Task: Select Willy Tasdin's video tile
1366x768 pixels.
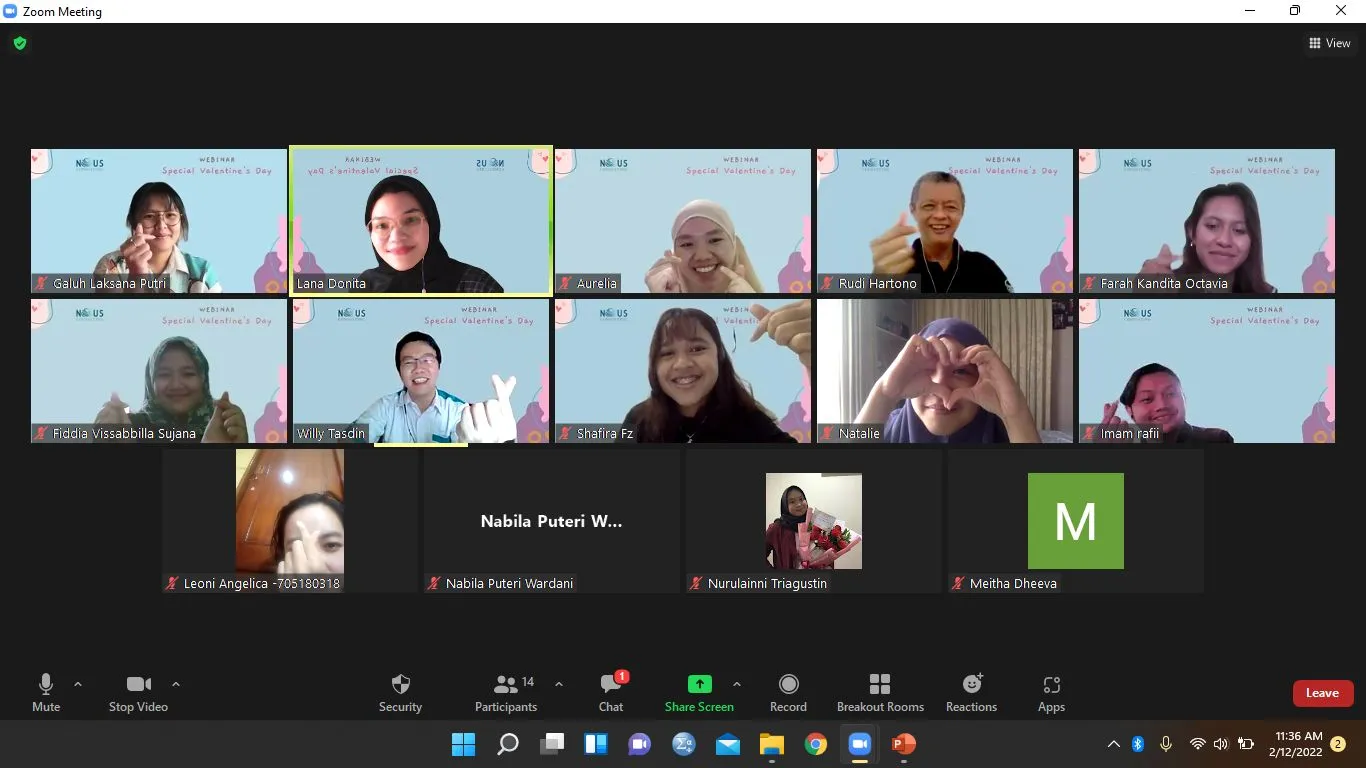Action: [420, 372]
